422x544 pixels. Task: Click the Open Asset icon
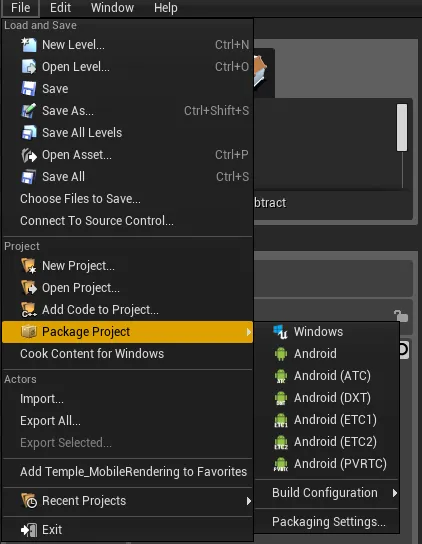click(x=28, y=155)
